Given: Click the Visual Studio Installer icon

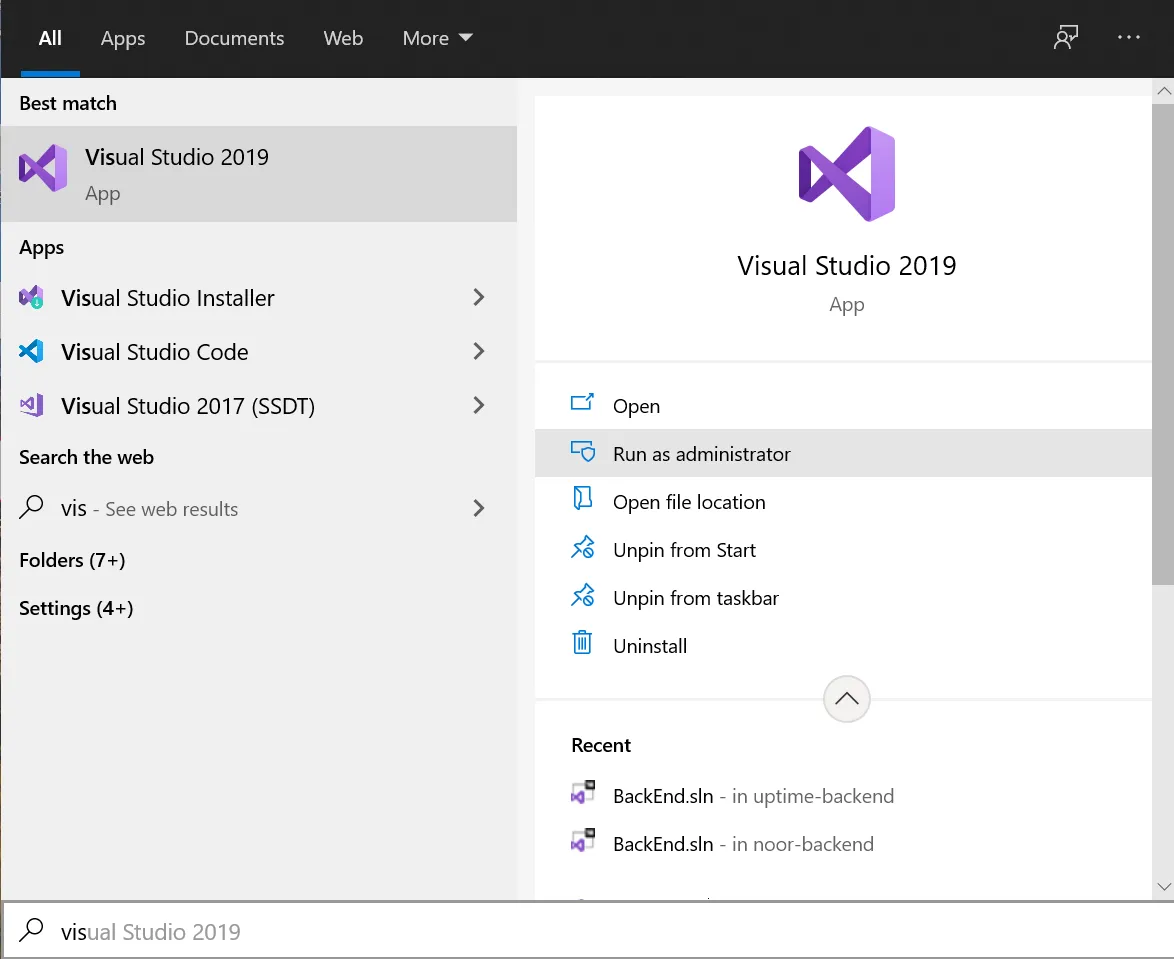Looking at the screenshot, I should [x=32, y=298].
